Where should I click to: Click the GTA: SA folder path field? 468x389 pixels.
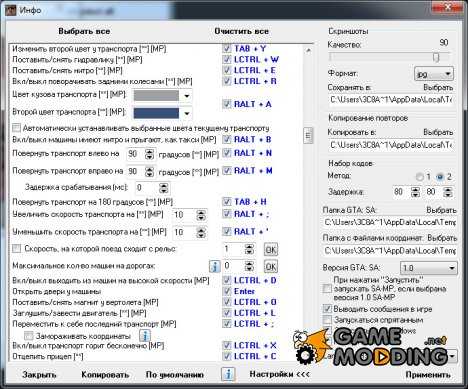pyautogui.click(x=390, y=222)
